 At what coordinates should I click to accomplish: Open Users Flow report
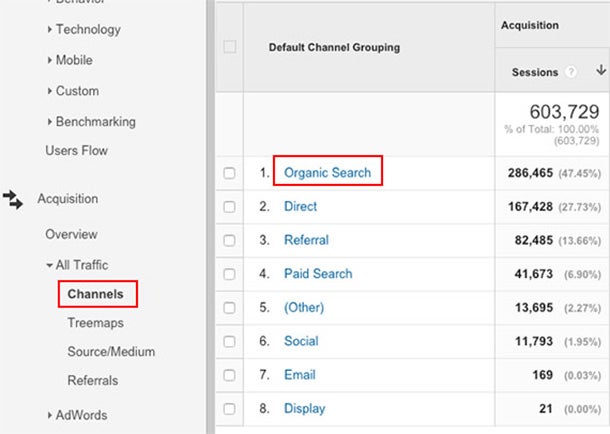pos(77,150)
